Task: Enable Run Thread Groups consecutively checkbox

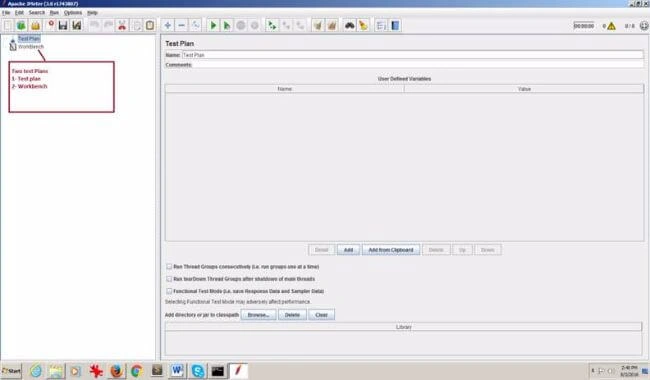Action: 169,266
